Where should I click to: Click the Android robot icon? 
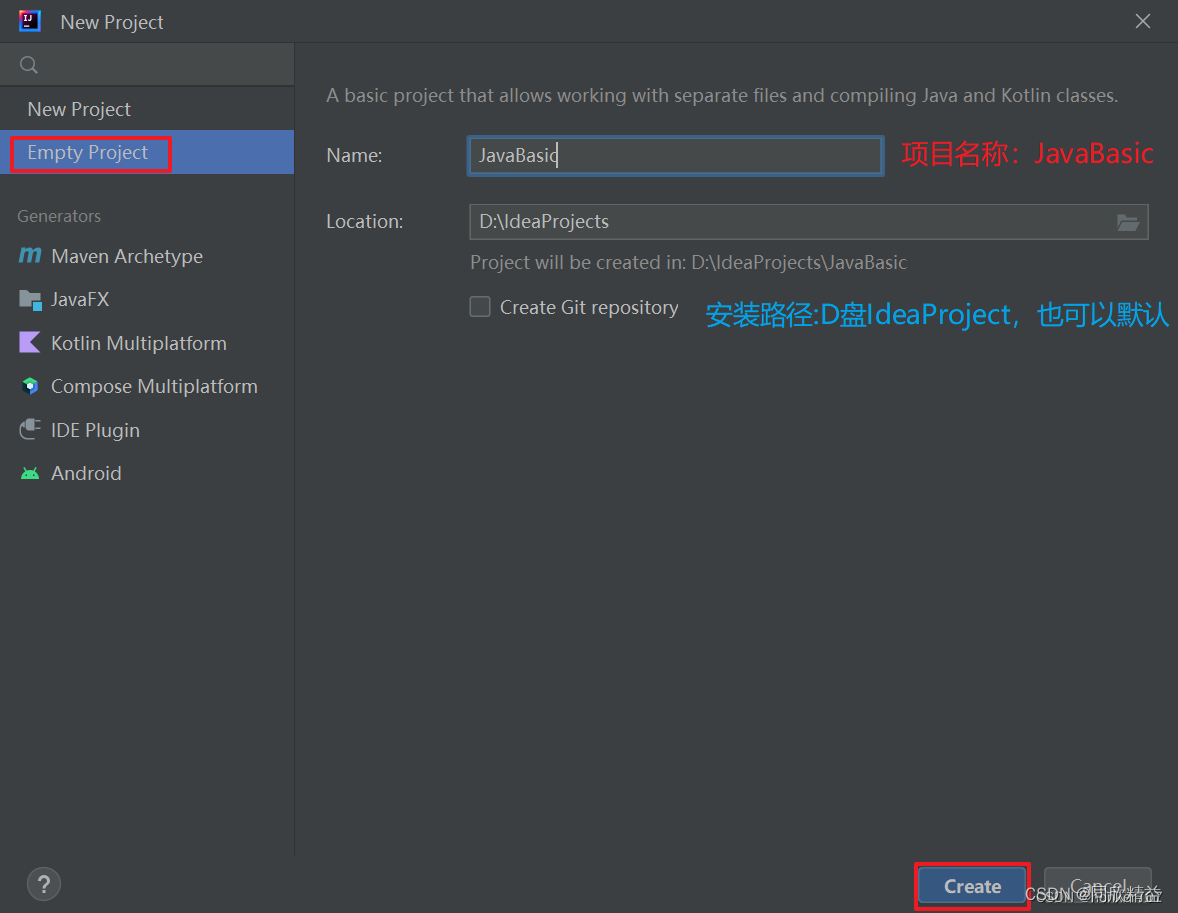[30, 473]
